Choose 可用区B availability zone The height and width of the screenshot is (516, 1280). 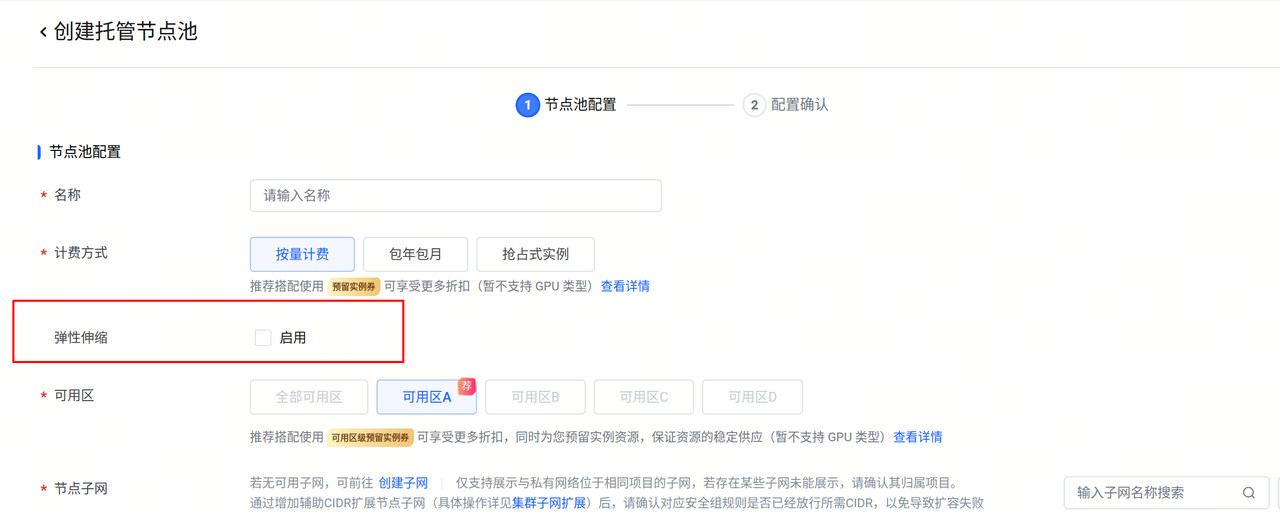[535, 397]
